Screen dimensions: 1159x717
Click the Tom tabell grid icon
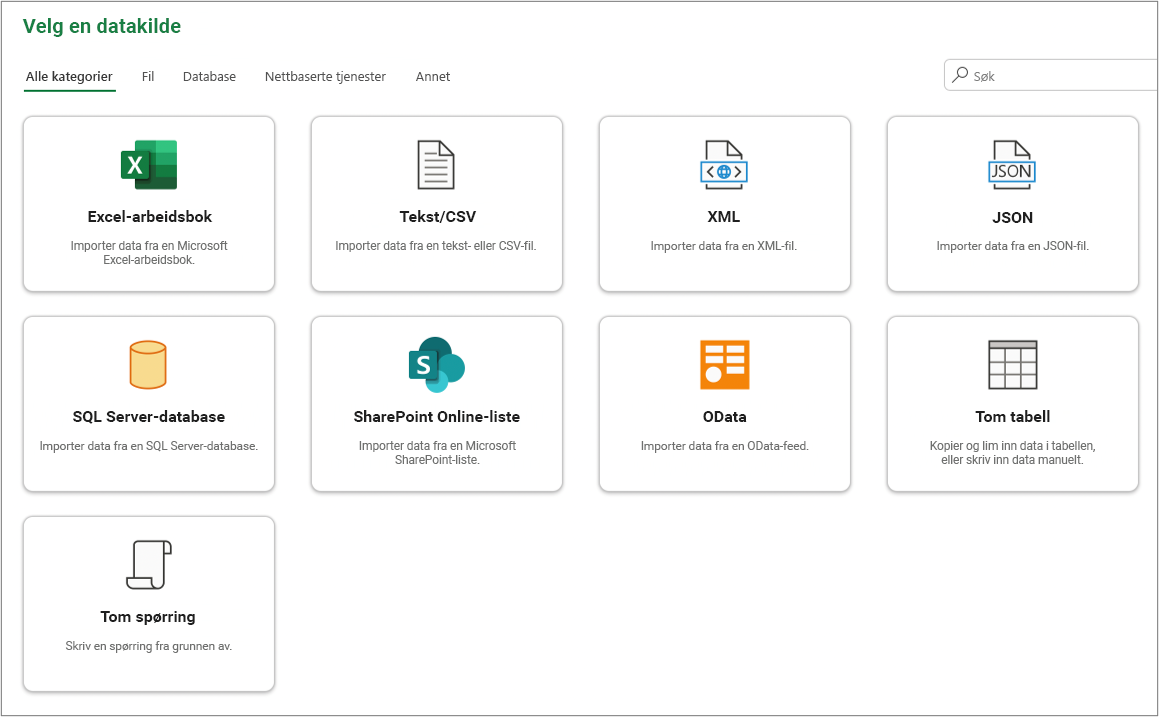[1013, 364]
